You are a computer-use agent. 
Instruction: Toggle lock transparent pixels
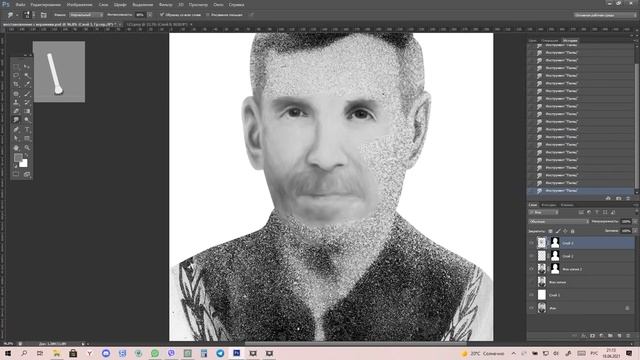pyautogui.click(x=550, y=231)
